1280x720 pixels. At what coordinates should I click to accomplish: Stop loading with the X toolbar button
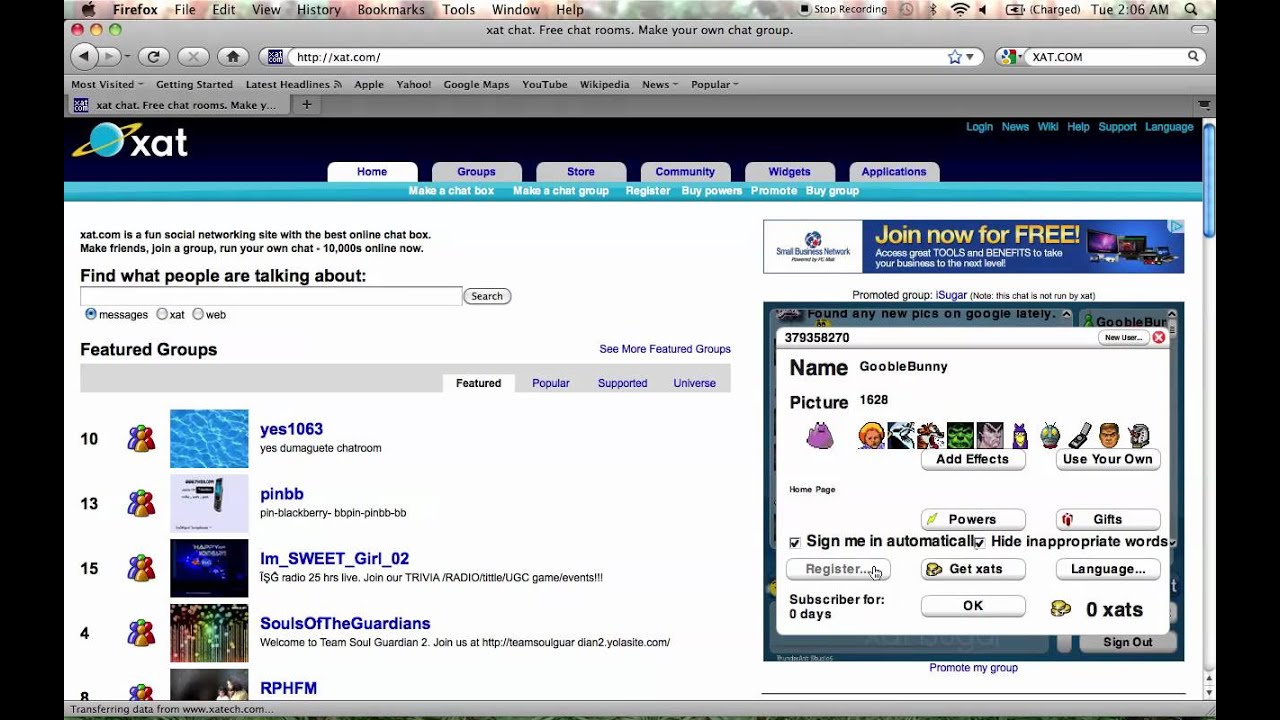(x=193, y=57)
